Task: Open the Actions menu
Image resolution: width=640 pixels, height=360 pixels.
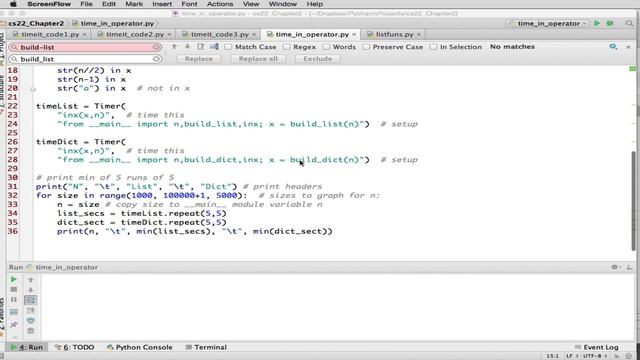Action: pos(220,4)
